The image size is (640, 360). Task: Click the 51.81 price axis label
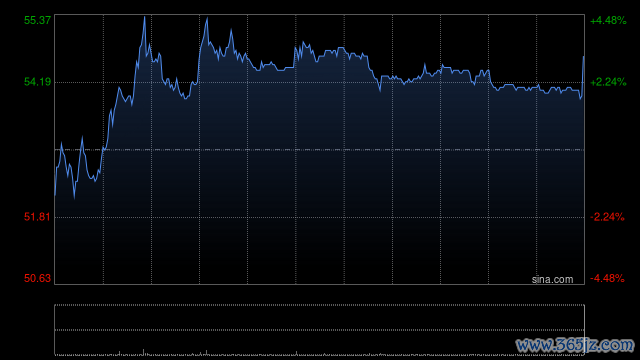point(37,217)
